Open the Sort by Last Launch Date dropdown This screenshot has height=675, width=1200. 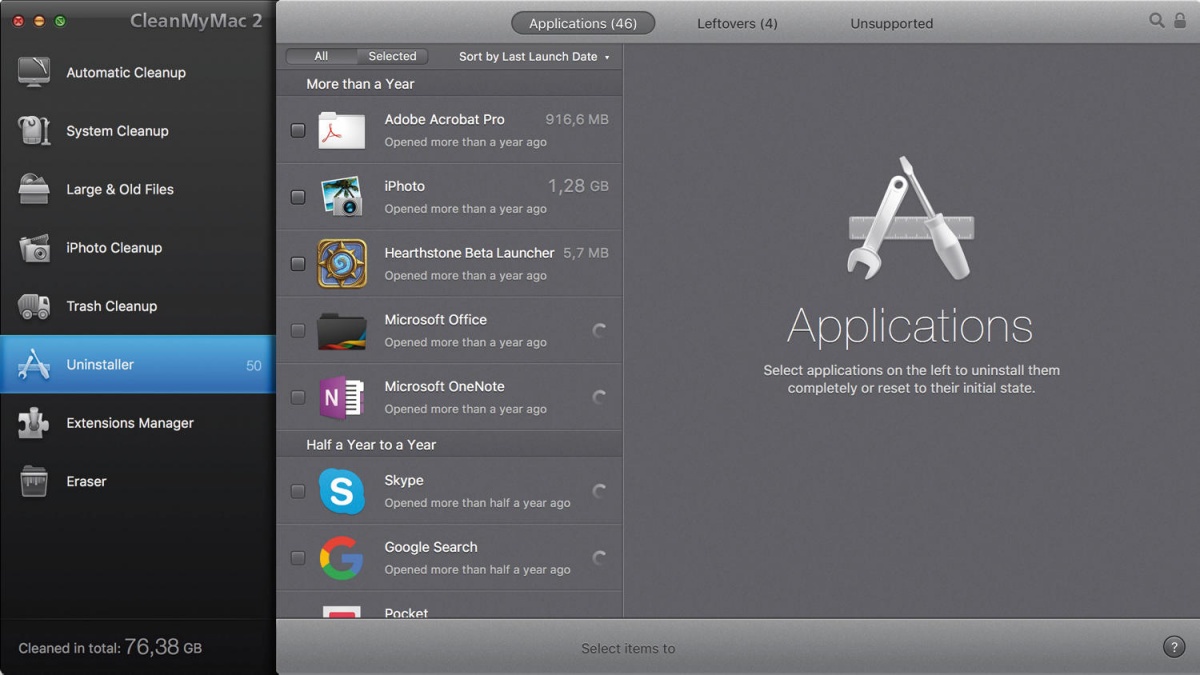click(534, 57)
